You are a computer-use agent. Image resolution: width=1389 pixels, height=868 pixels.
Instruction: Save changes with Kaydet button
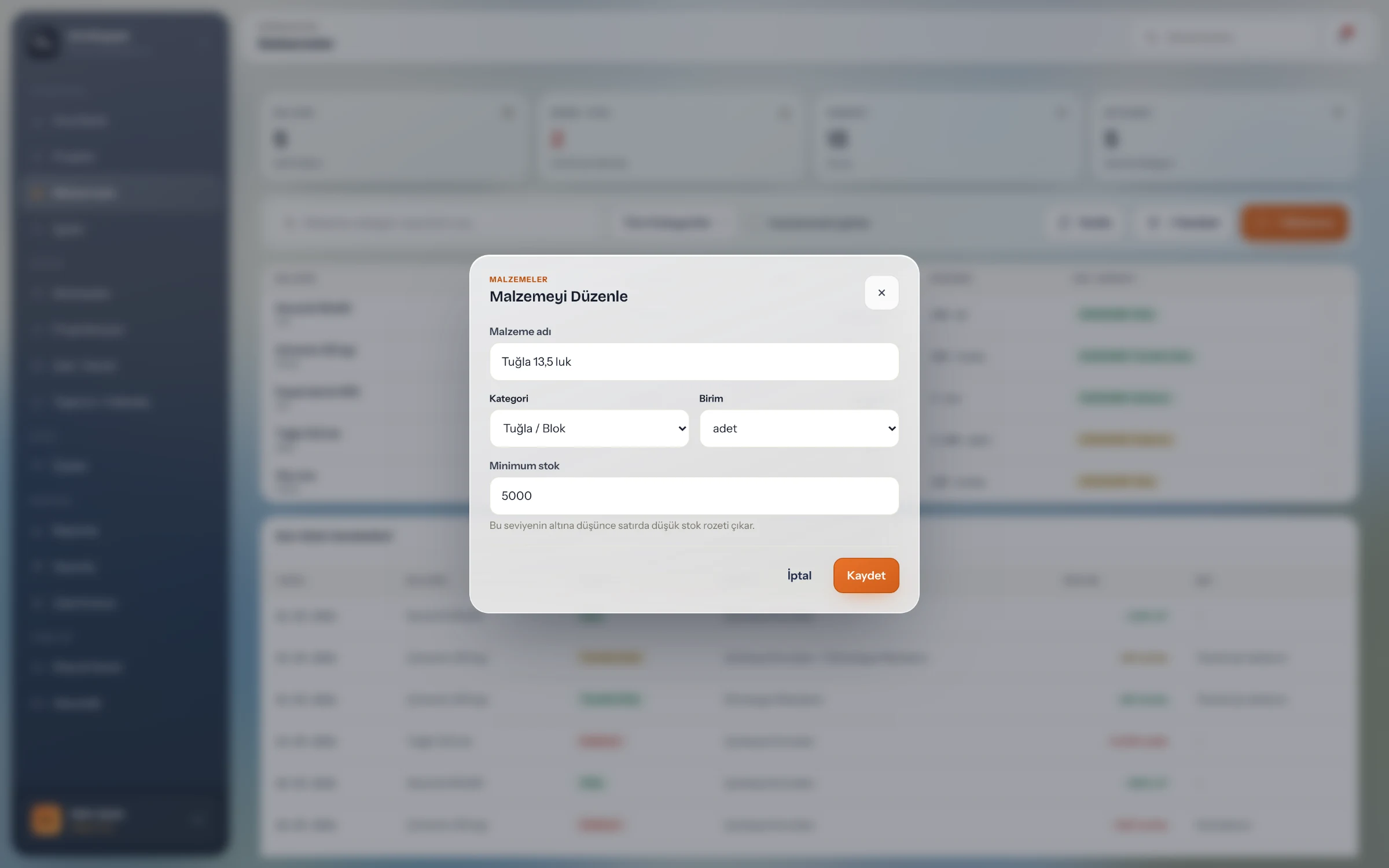pos(866,575)
